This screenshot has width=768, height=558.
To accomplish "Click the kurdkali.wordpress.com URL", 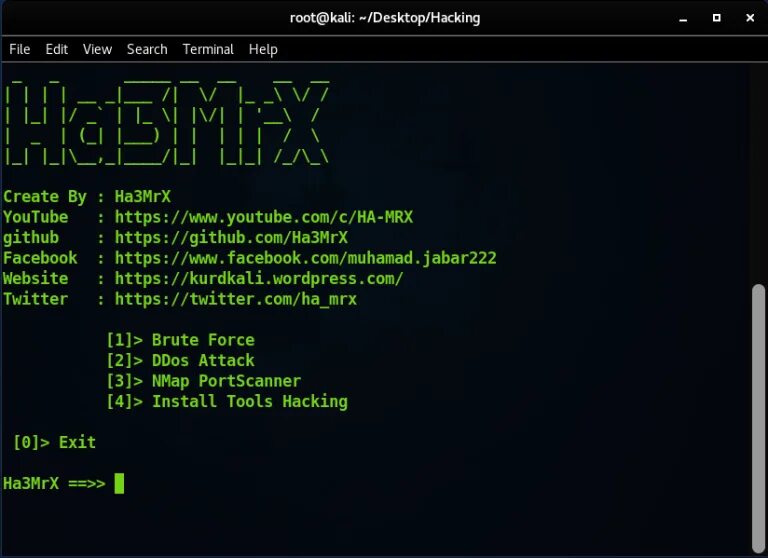I will pos(259,279).
